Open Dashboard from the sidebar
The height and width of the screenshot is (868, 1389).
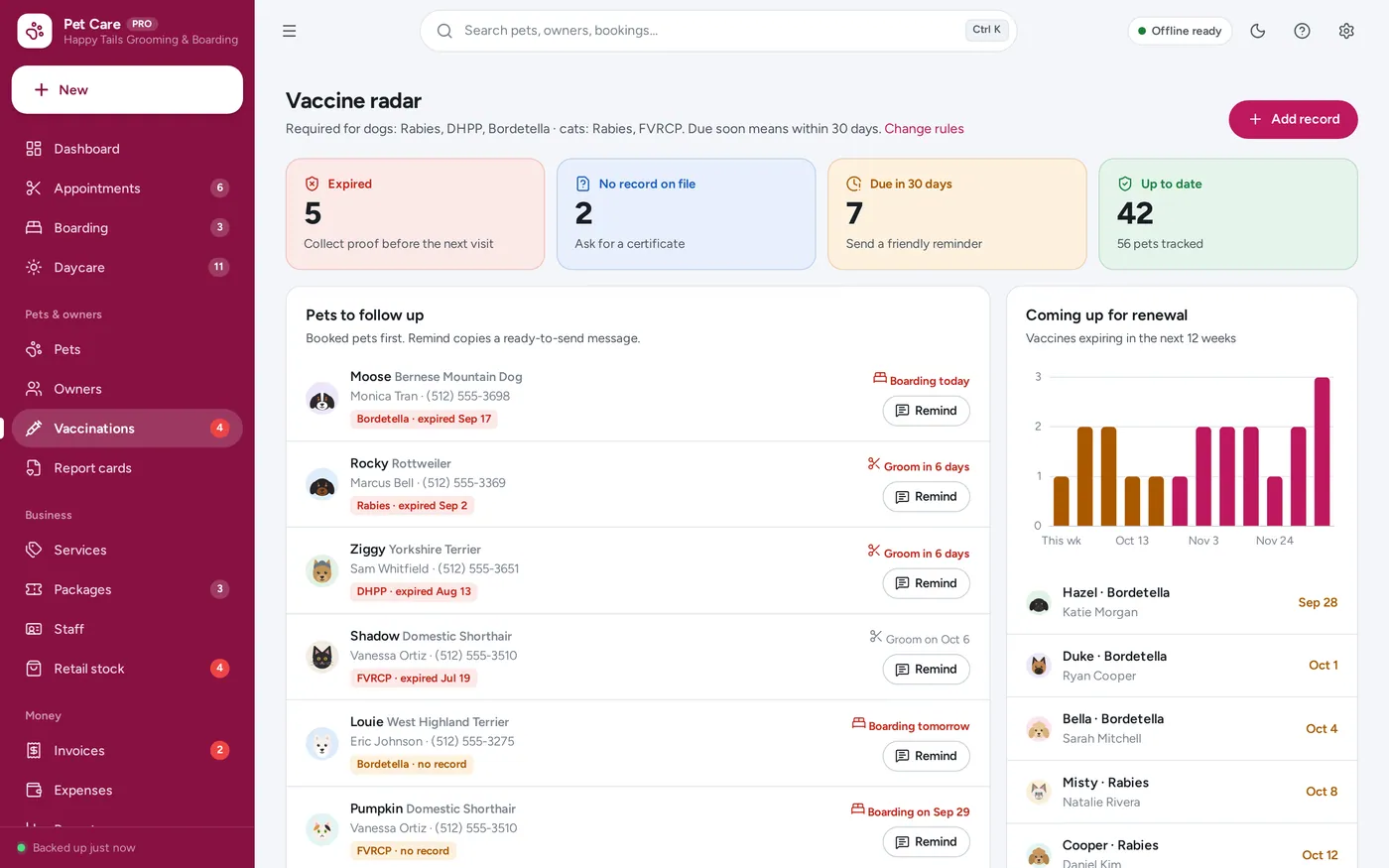pyautogui.click(x=127, y=149)
